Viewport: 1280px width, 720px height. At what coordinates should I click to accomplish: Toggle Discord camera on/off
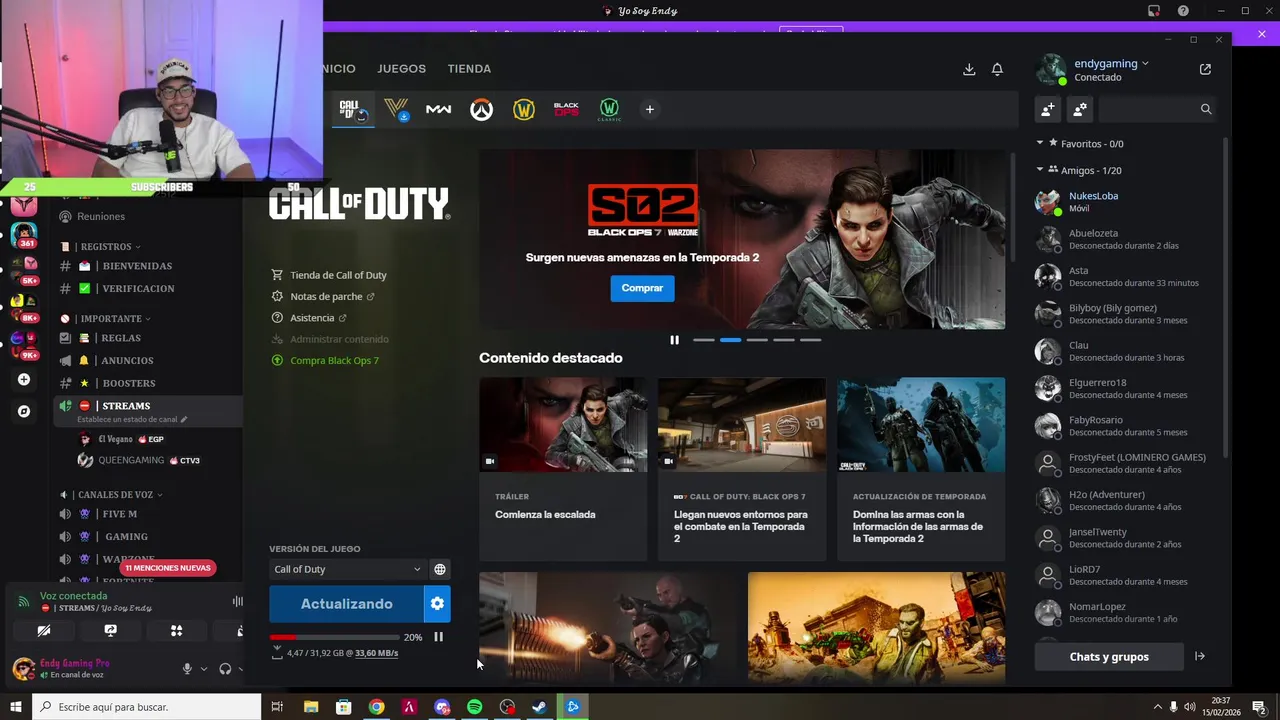(x=43, y=631)
